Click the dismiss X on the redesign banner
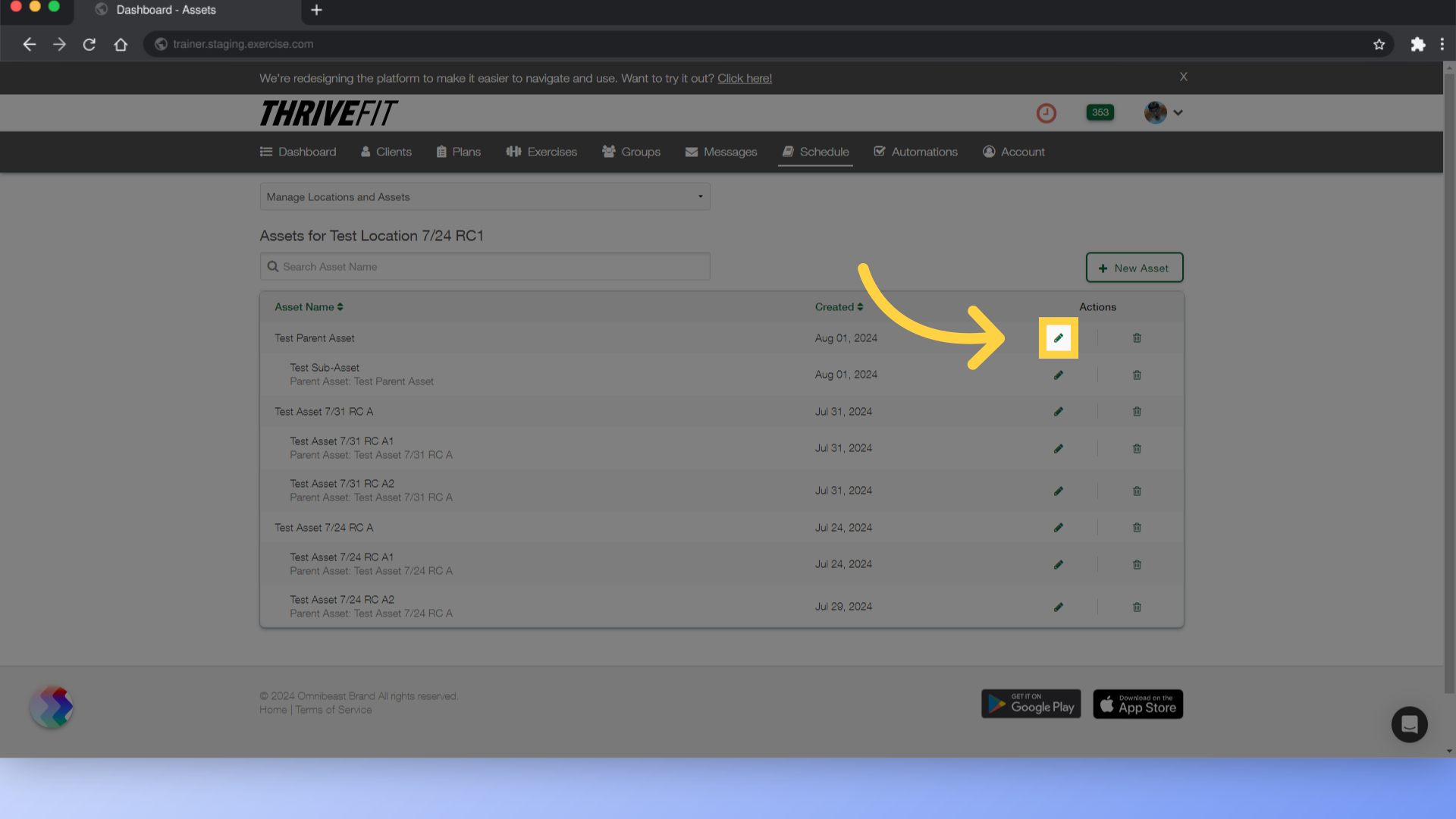1456x819 pixels. click(x=1184, y=77)
